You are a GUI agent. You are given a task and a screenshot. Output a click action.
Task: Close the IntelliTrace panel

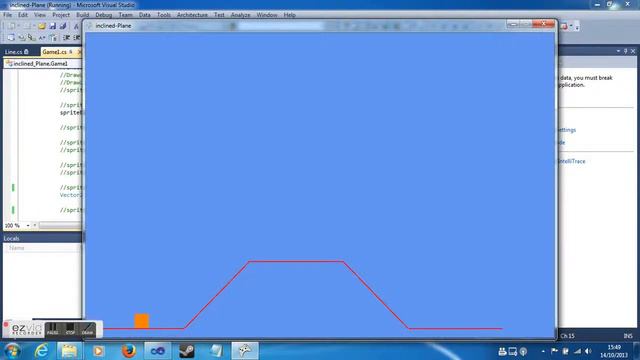click(x=633, y=51)
